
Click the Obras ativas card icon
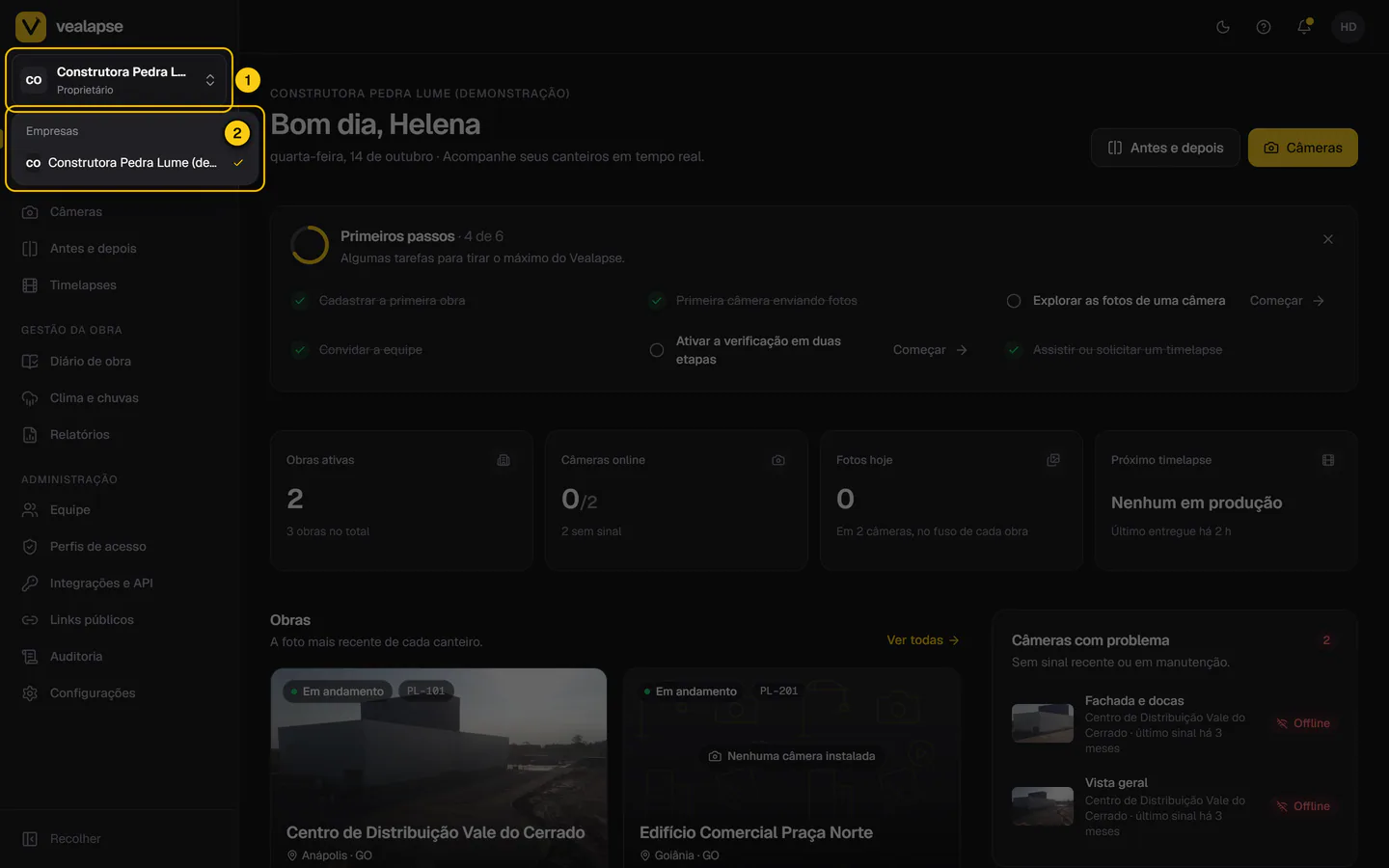tap(504, 460)
